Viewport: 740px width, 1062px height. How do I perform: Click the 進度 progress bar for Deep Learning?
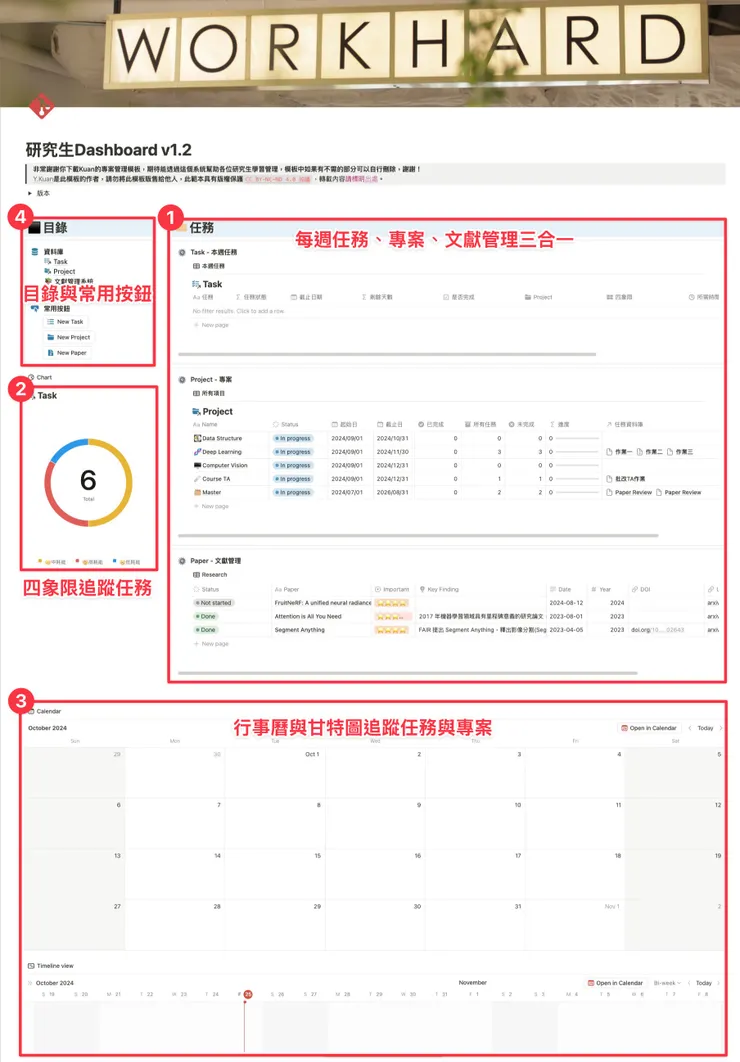578,452
